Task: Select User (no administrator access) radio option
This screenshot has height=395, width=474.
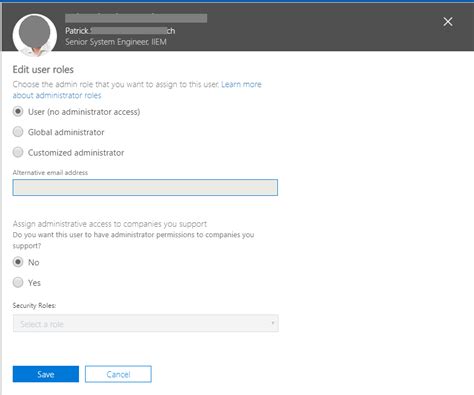Action: coord(18,111)
